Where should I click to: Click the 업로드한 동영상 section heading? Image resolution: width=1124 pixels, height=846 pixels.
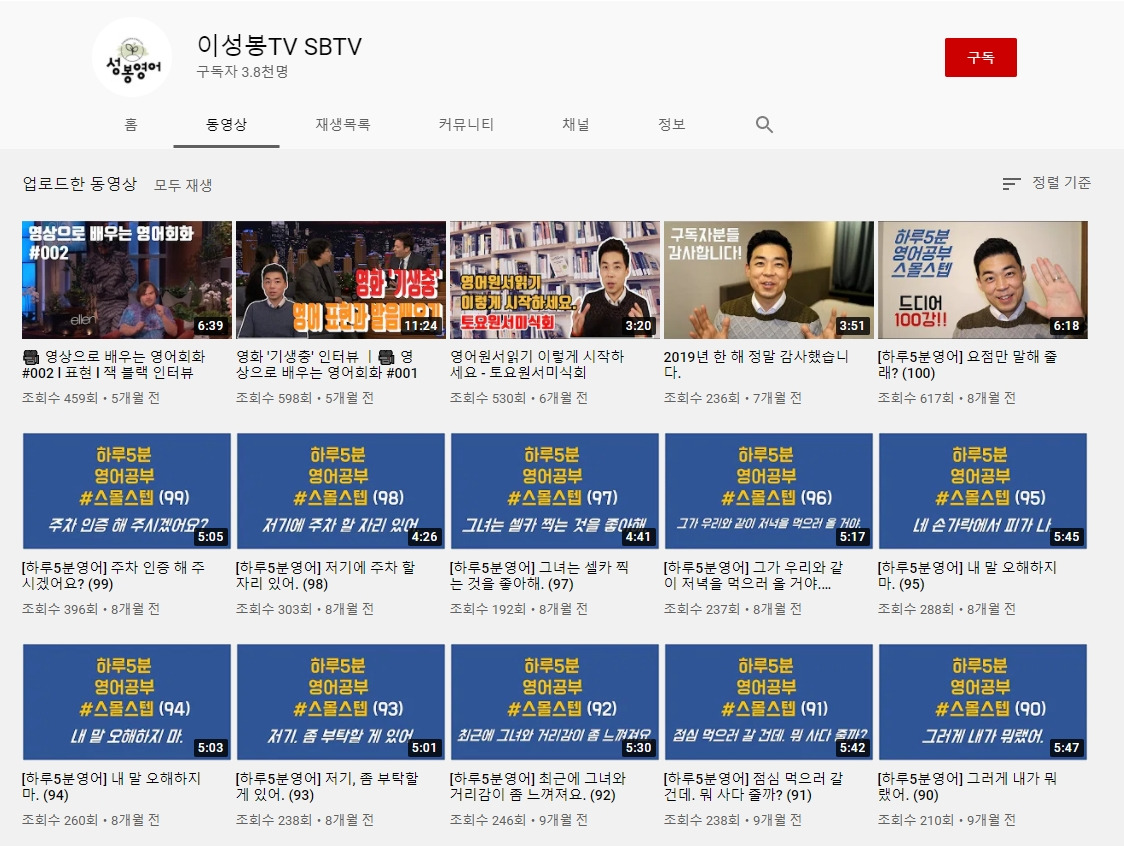point(80,184)
